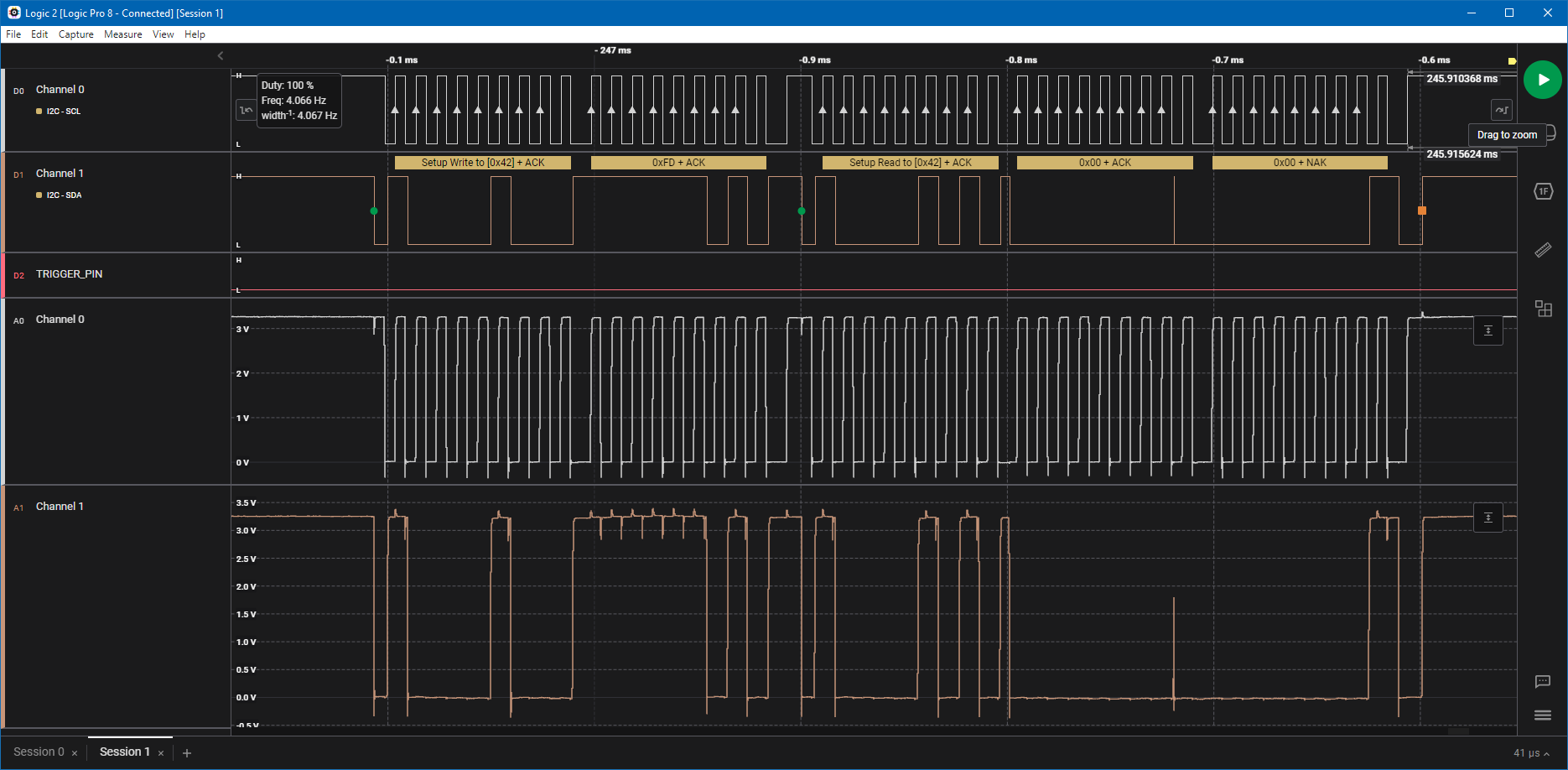Switch to the Session 0 tab
Screen dimensions: 1568x770
coord(39,752)
